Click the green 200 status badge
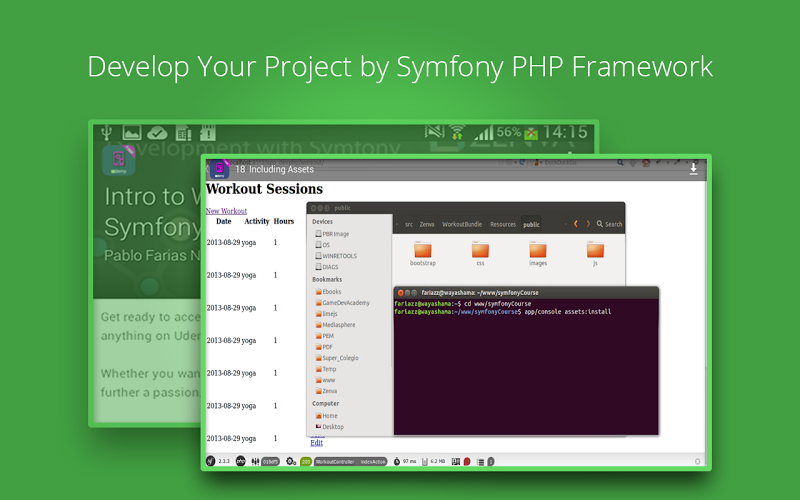The height and width of the screenshot is (500, 800). point(306,461)
